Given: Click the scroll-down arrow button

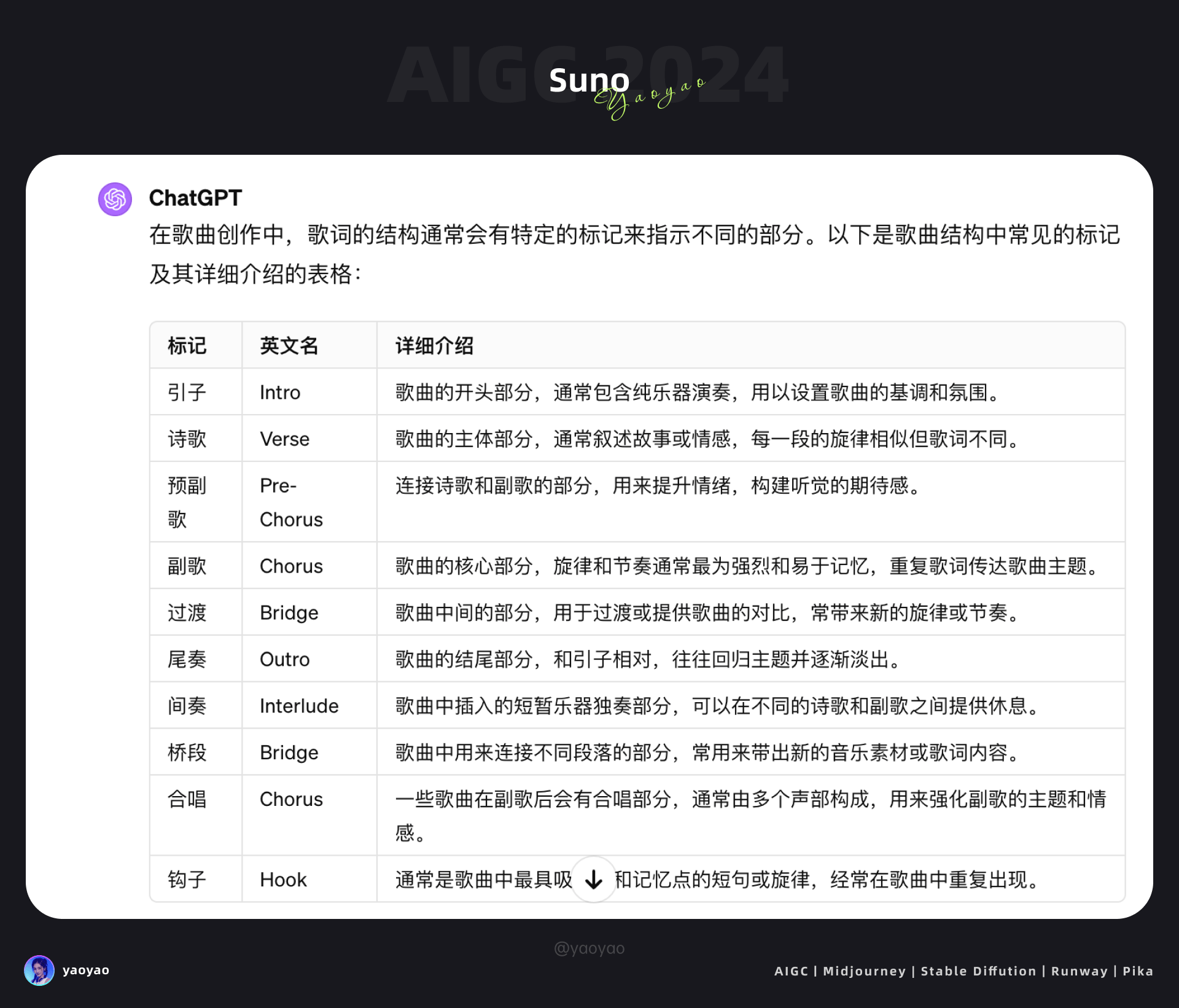Looking at the screenshot, I should click(593, 880).
